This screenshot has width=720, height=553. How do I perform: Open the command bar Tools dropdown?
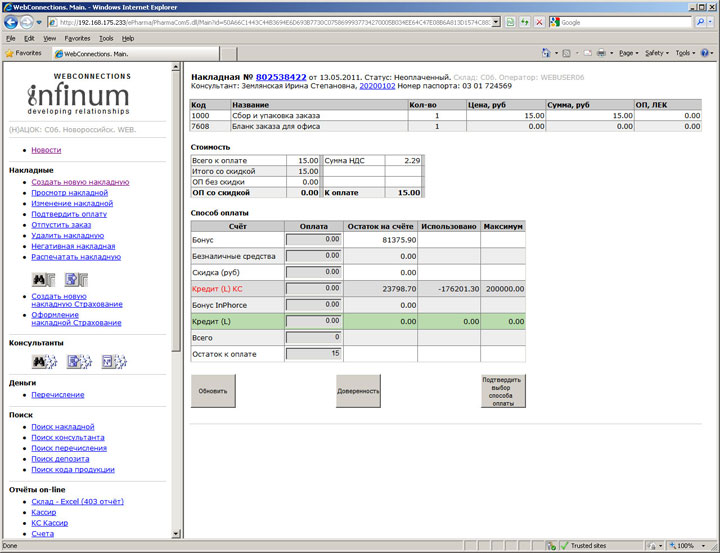coord(685,53)
